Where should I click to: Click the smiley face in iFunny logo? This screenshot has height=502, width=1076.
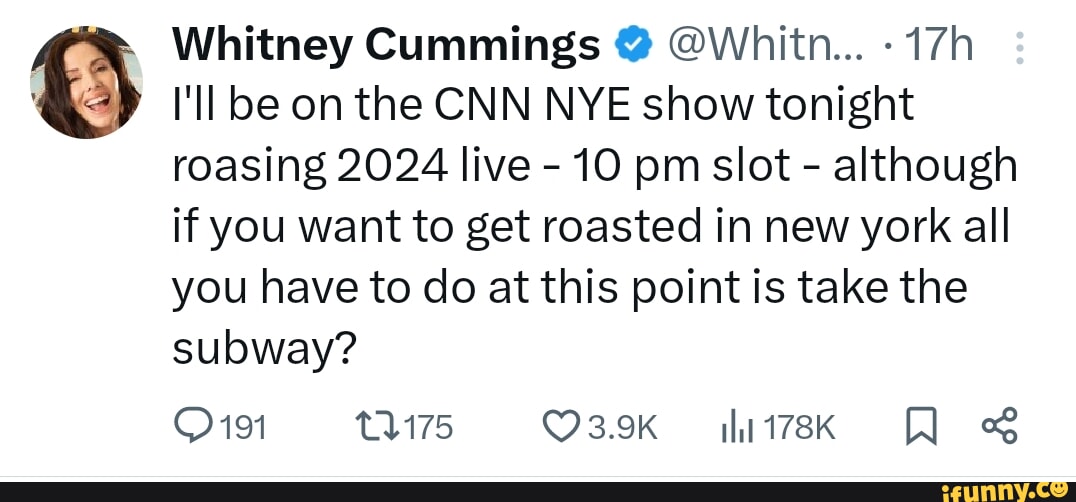(1061, 488)
